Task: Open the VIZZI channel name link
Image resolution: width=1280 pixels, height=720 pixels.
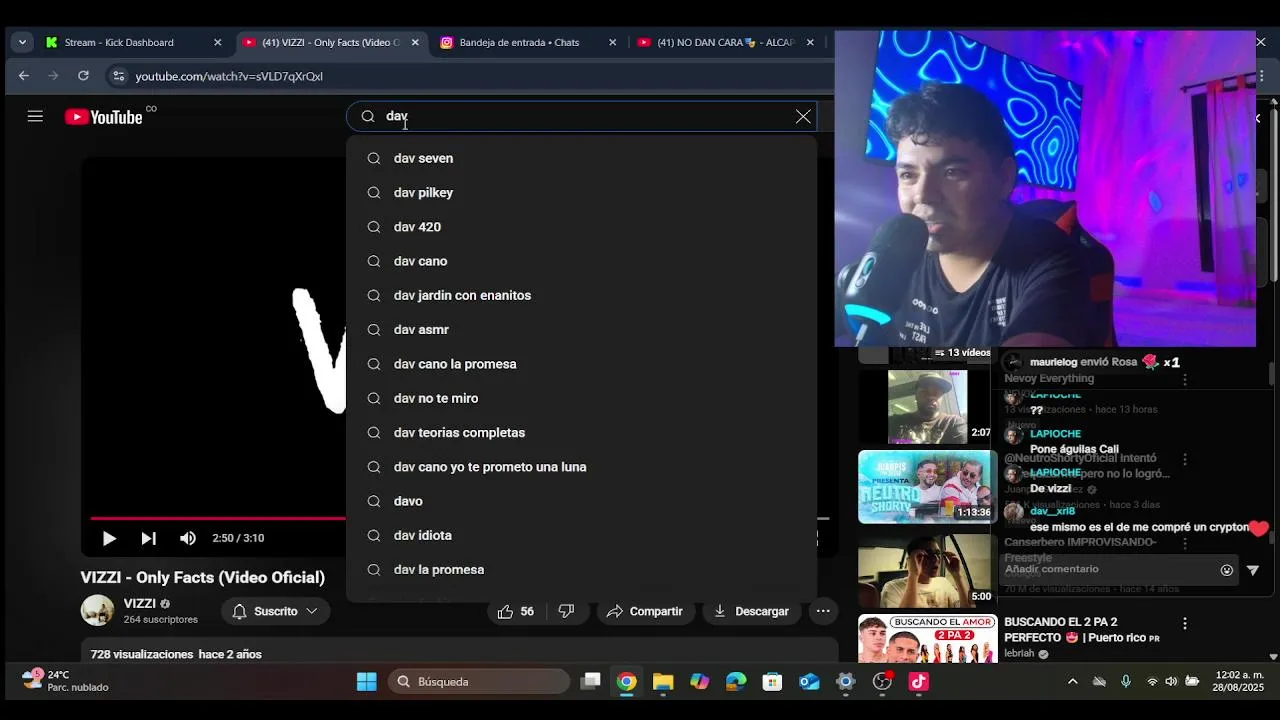Action: [x=139, y=603]
